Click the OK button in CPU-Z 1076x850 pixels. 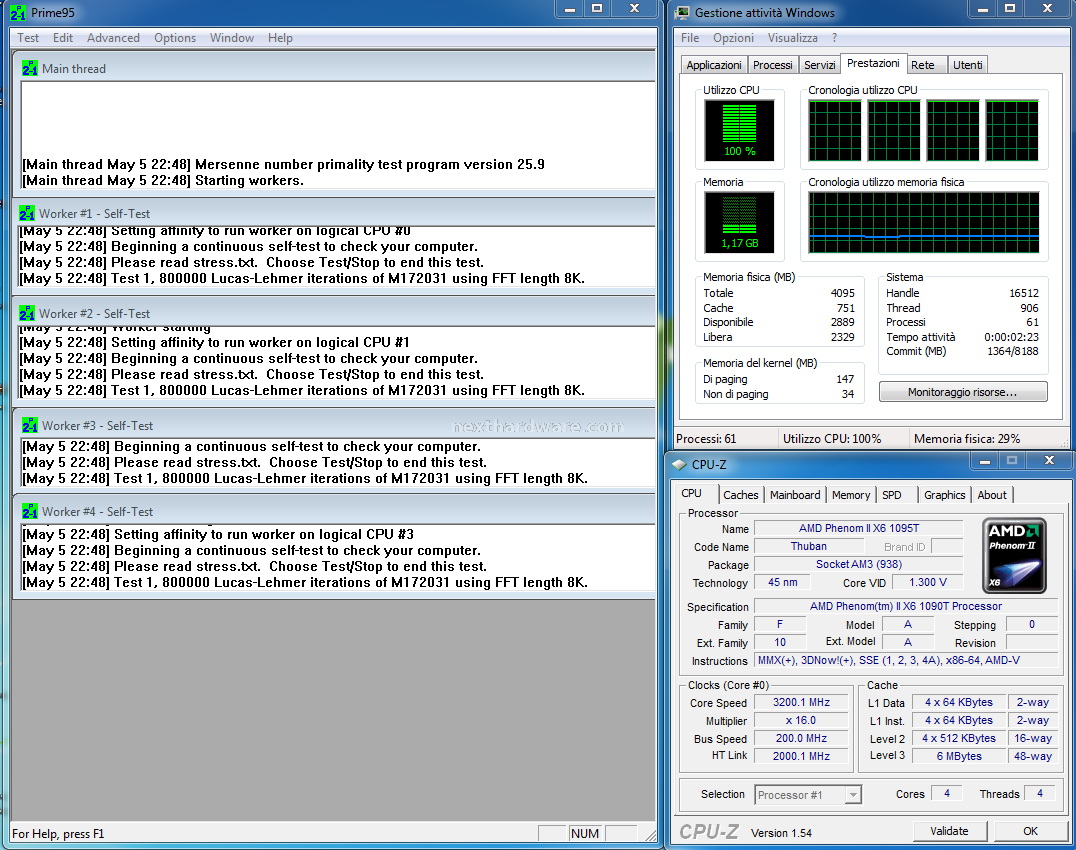coord(1030,831)
